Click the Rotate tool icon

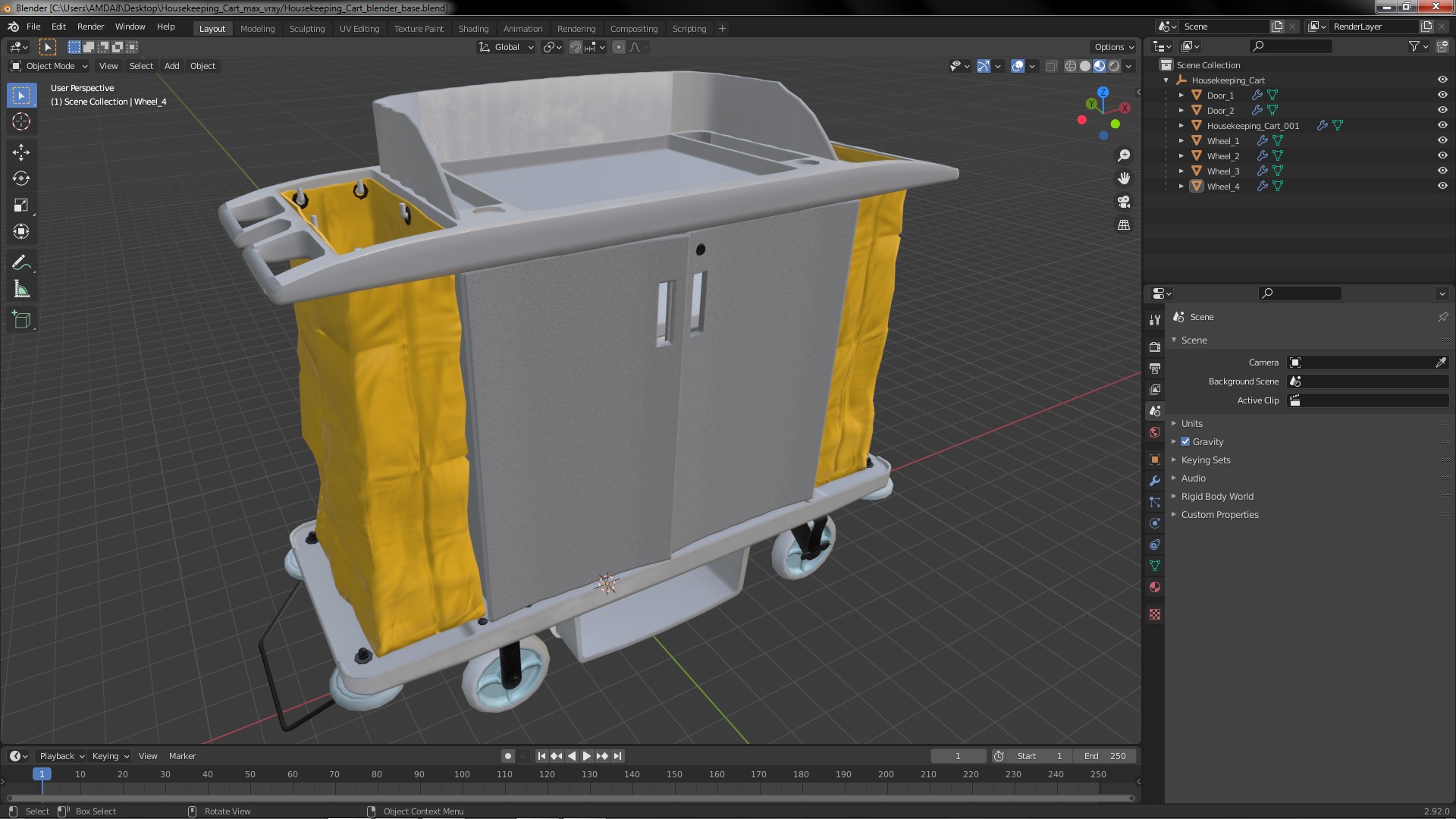pyautogui.click(x=22, y=178)
